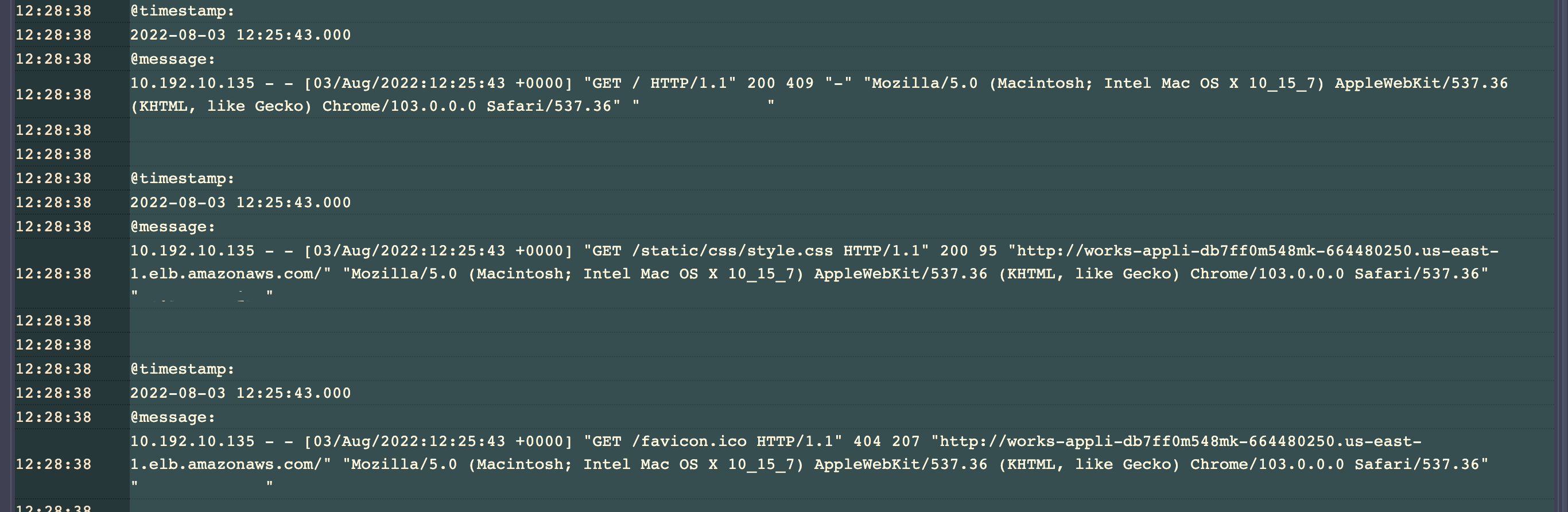Screen dimensions: 1568x512
Task: Click the 2022-08-03 date value above favicon.ico entry
Action: click(x=178, y=393)
